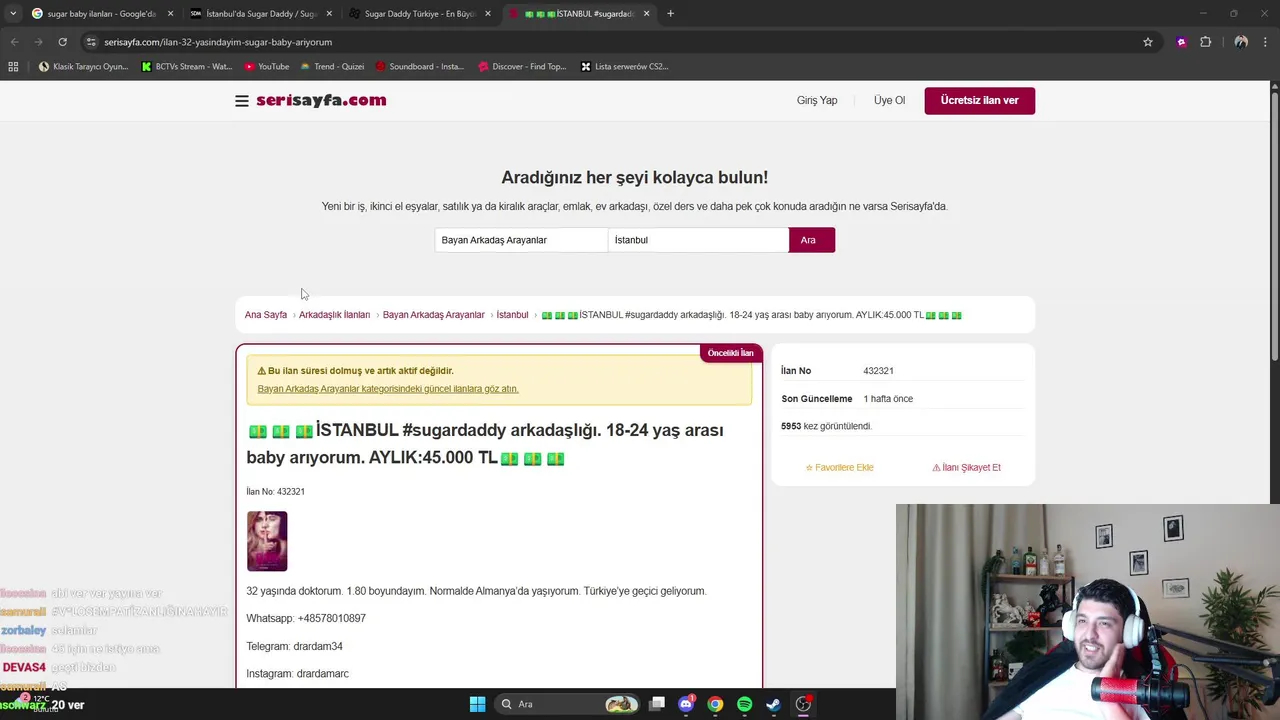Click the address bar URL
This screenshot has width=1280, height=720.
218,42
